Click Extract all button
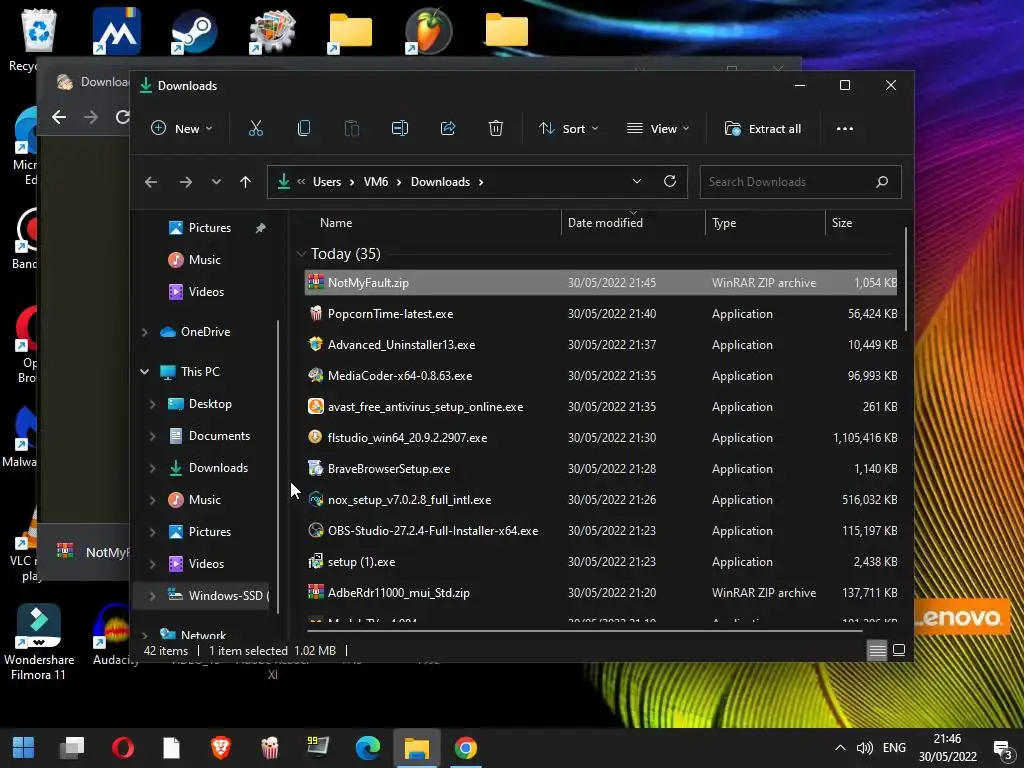The height and width of the screenshot is (768, 1024). pos(763,129)
